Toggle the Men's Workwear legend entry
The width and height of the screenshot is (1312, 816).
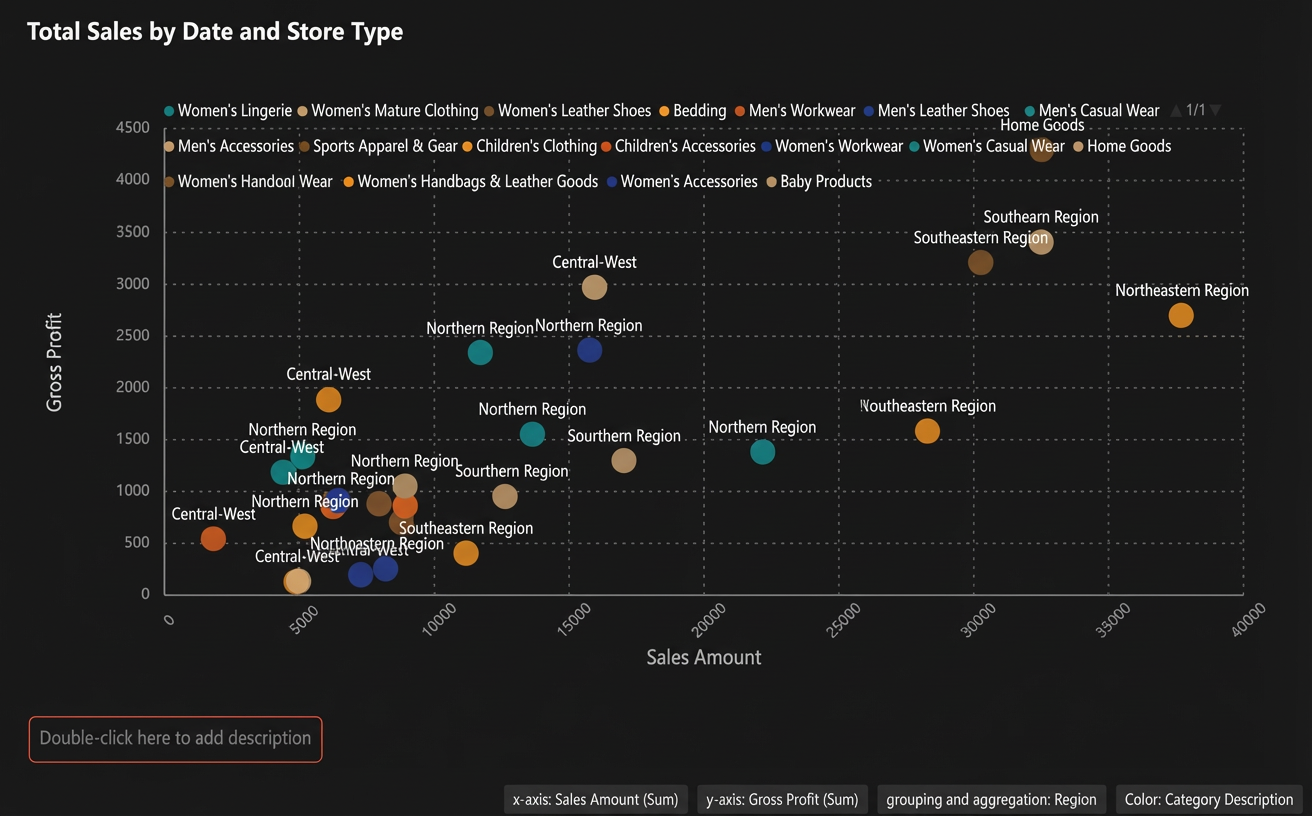(795, 110)
